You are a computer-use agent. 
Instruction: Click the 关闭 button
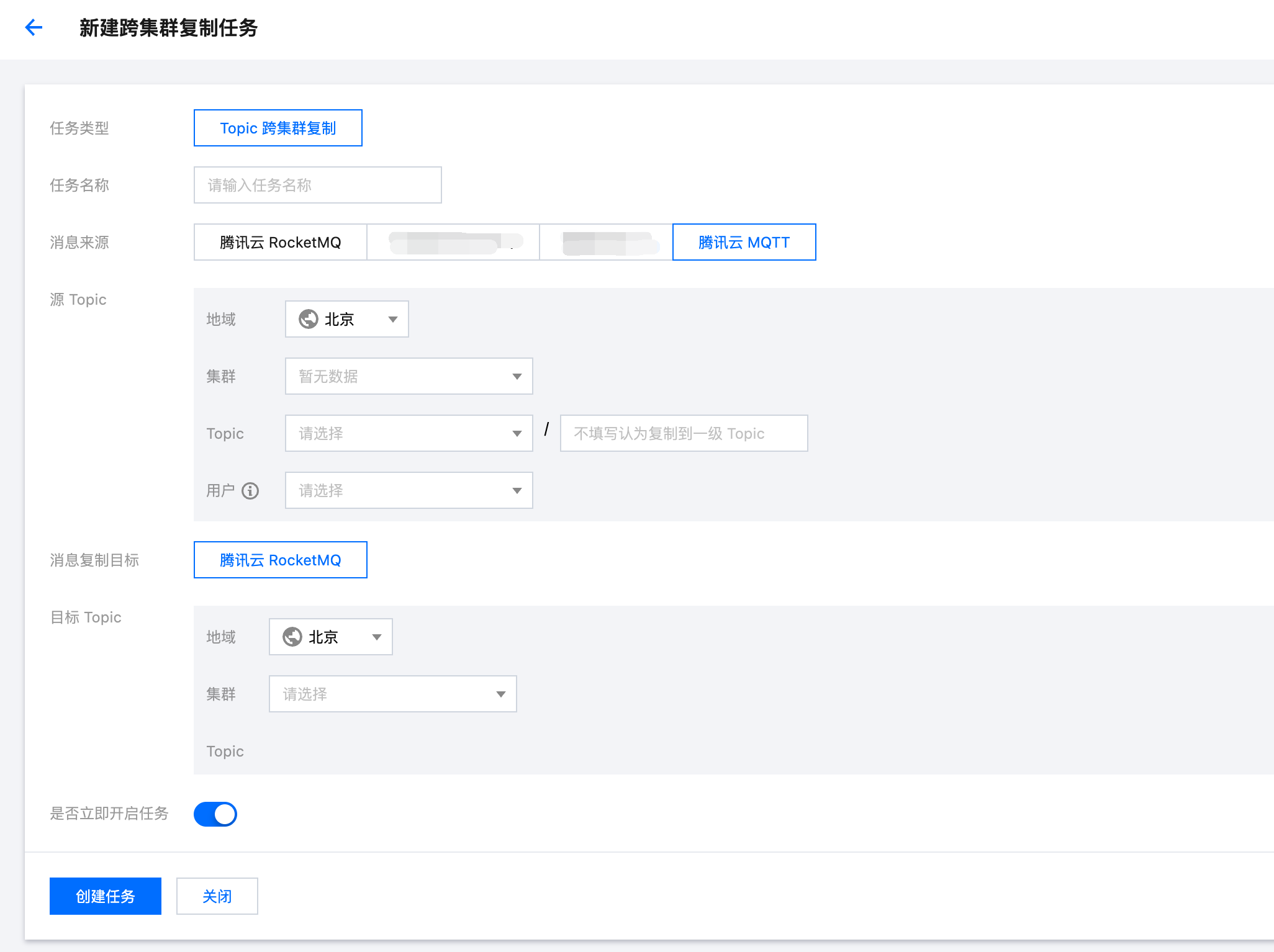(217, 896)
